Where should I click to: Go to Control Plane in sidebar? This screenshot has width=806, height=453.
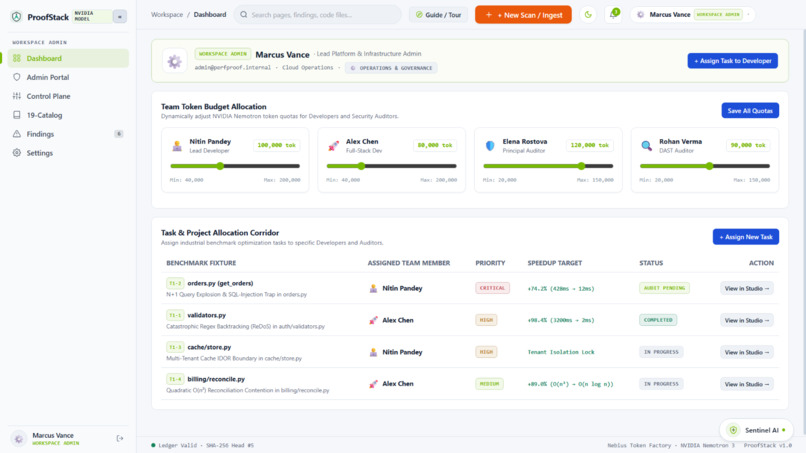point(68,96)
